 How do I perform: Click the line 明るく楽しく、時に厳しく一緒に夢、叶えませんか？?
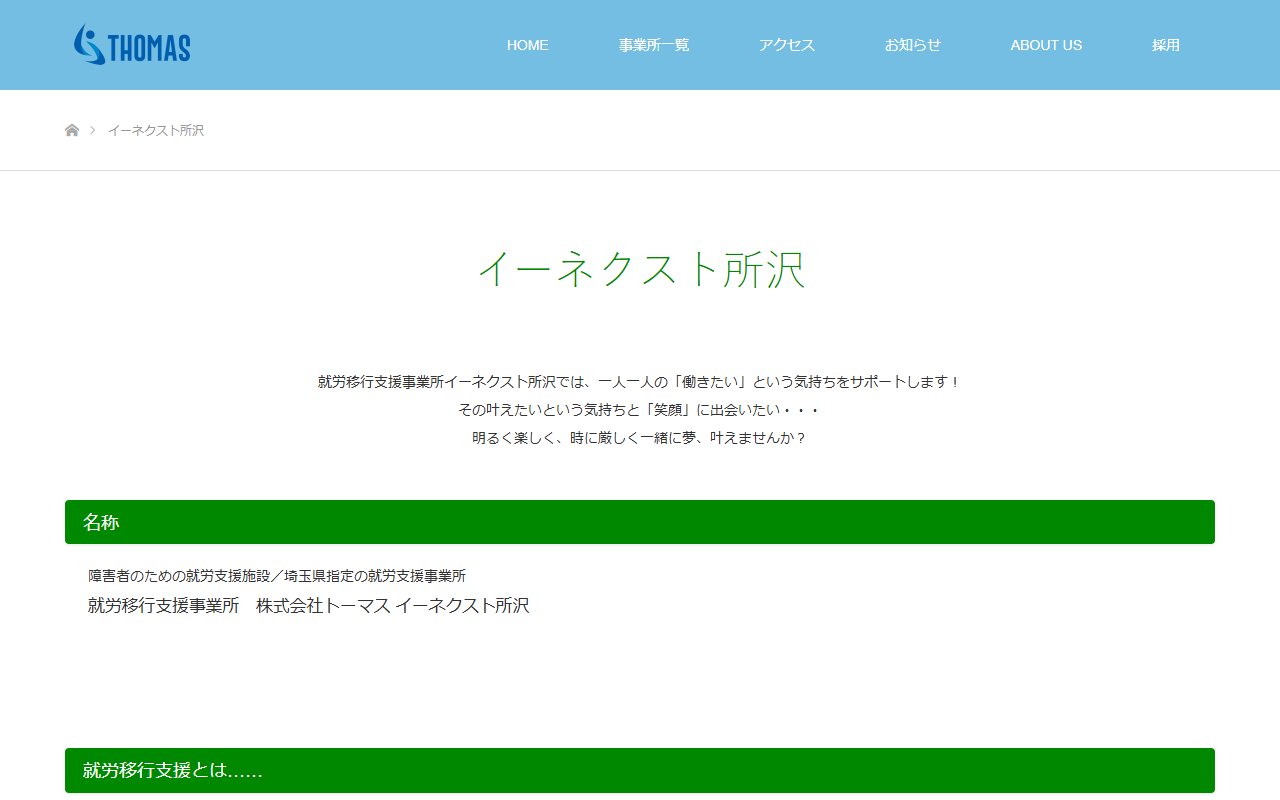640,438
